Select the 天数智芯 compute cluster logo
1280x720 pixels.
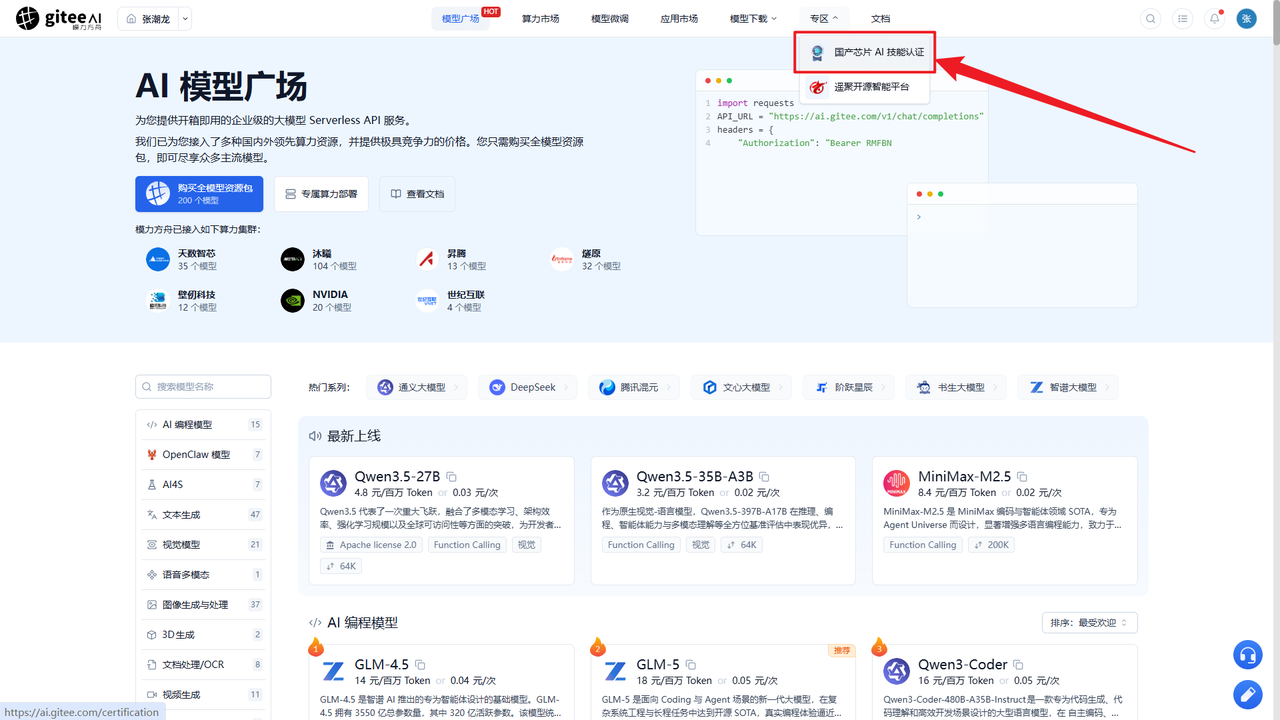(x=158, y=260)
